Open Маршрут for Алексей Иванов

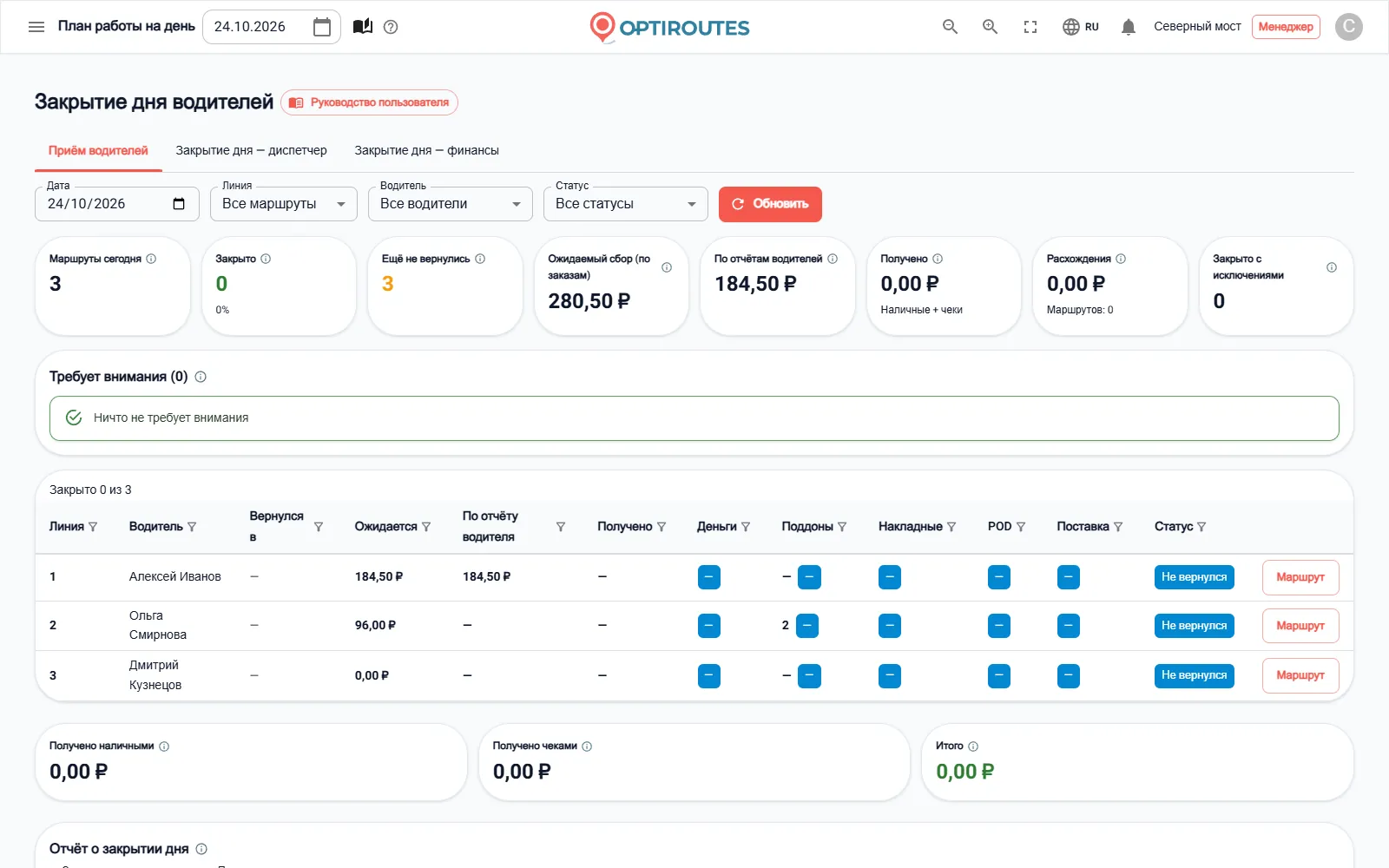point(1300,577)
